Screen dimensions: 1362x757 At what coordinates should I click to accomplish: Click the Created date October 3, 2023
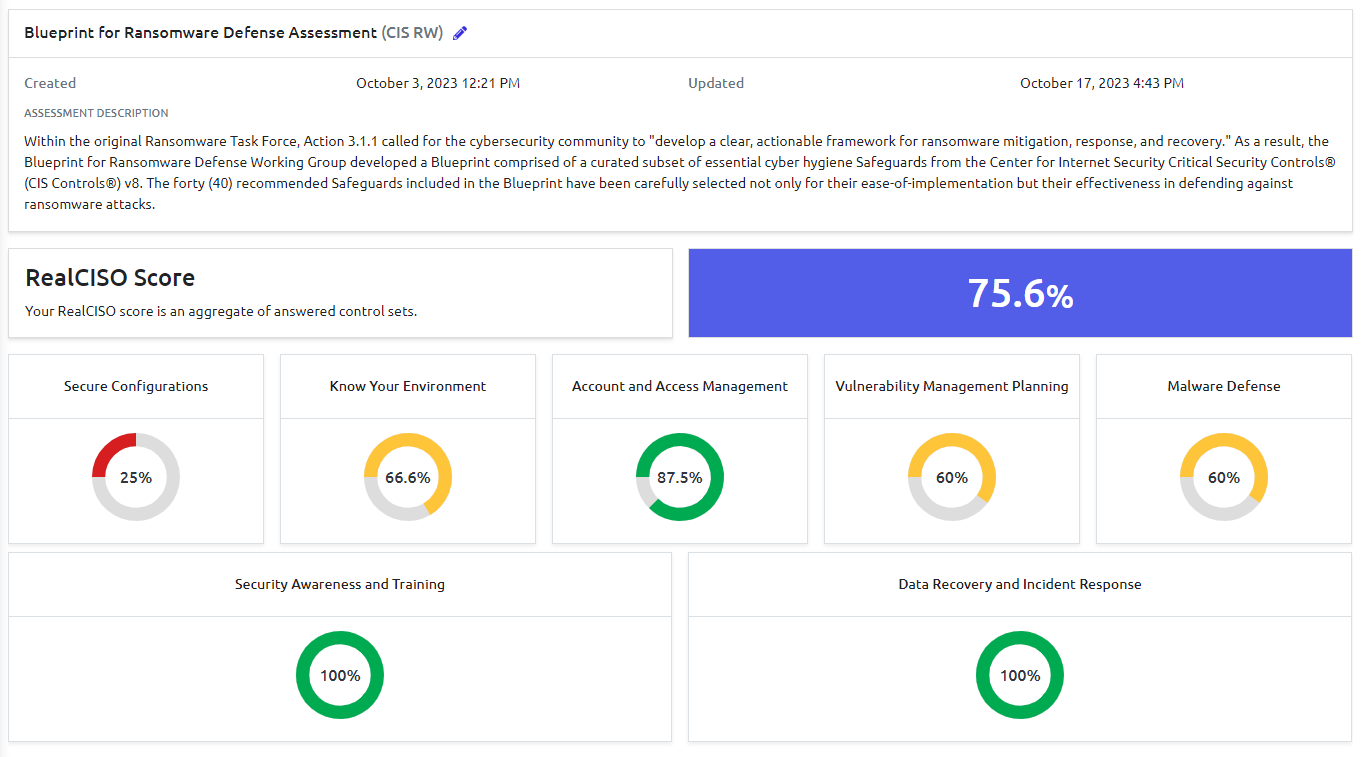(438, 84)
